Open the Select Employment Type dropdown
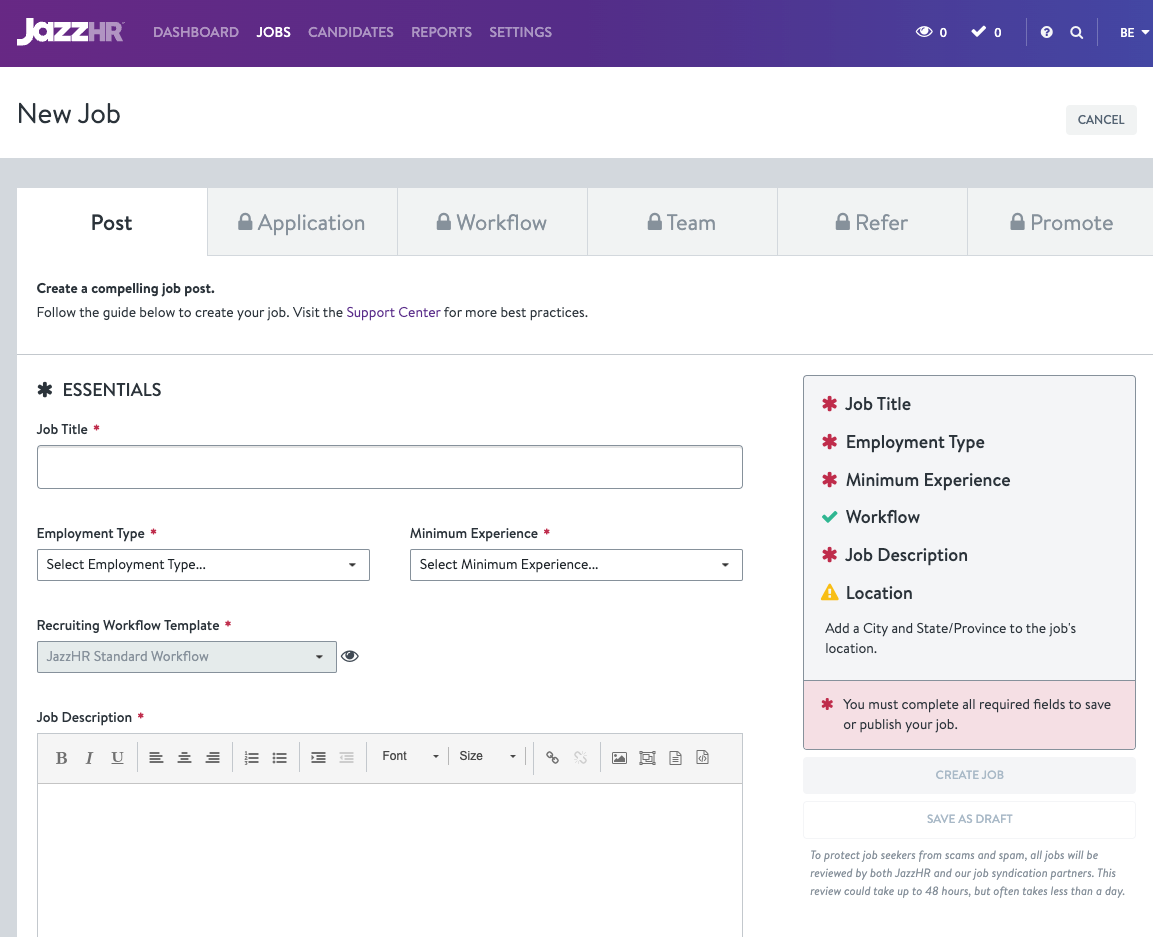This screenshot has width=1153, height=937. (203, 565)
